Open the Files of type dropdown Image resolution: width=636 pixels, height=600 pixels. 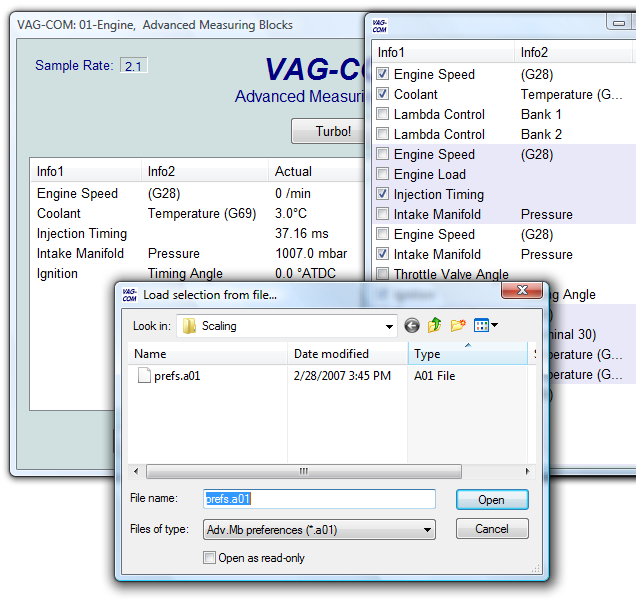click(x=427, y=530)
